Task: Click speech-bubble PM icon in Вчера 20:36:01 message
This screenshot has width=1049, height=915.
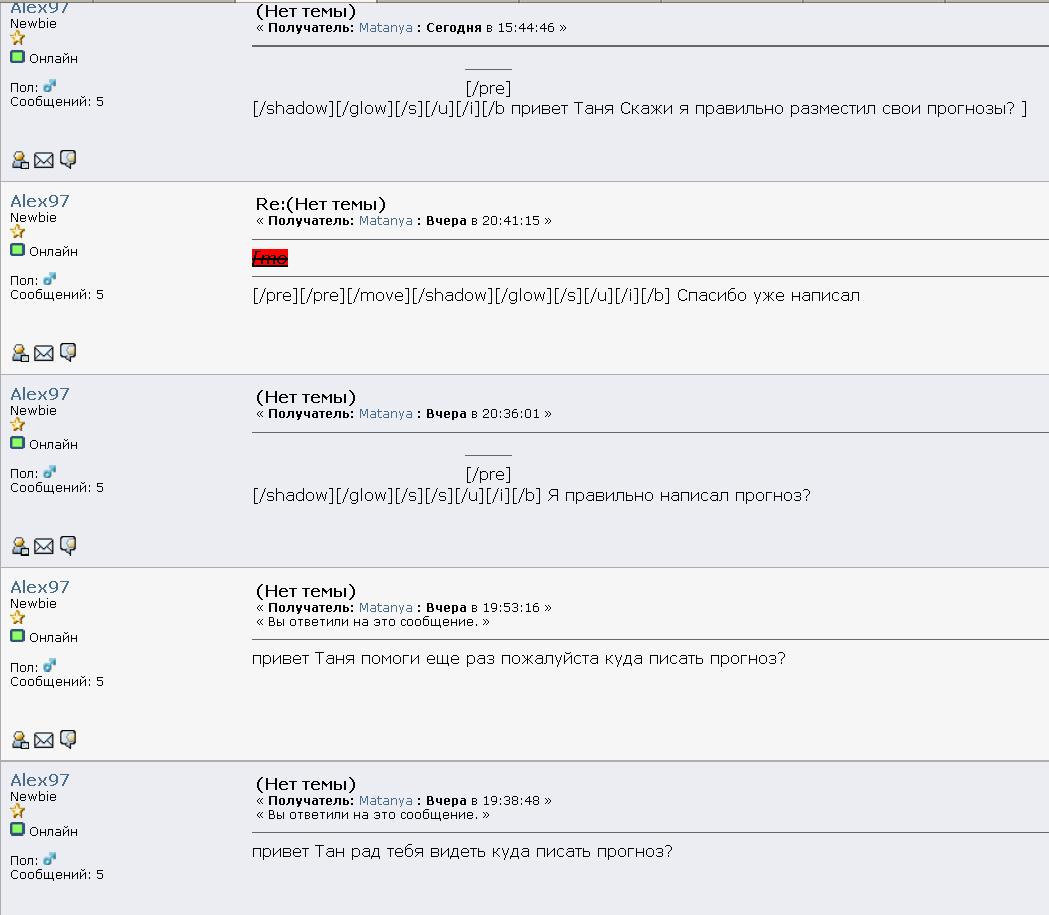Action: 68,545
